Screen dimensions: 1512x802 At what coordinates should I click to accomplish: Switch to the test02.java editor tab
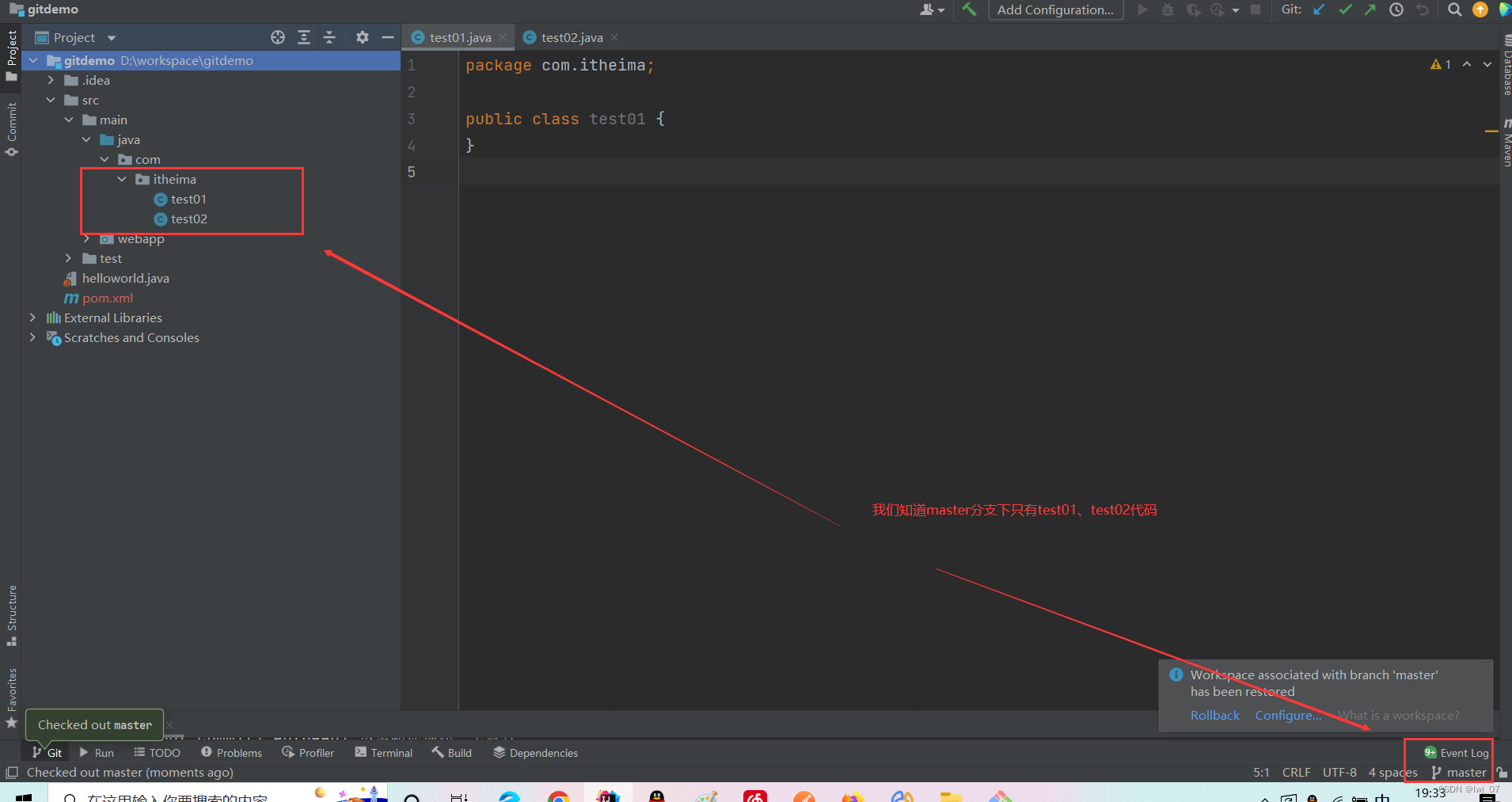pos(572,37)
